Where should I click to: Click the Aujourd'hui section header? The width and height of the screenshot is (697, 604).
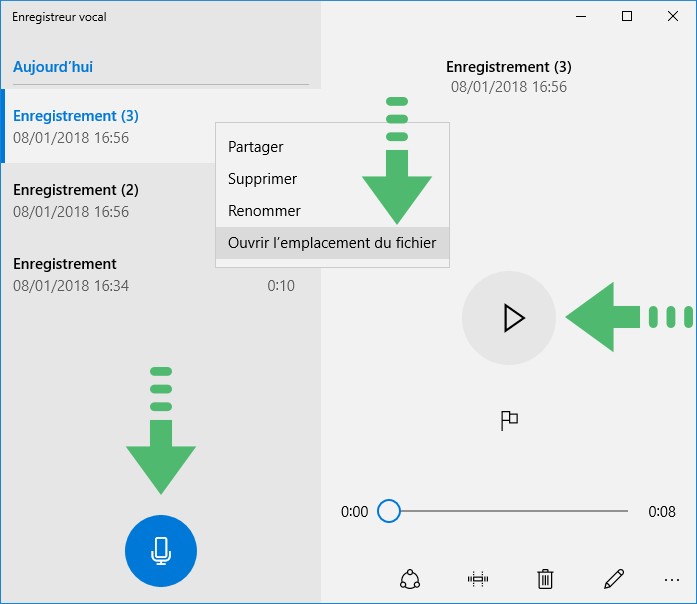coord(53,67)
